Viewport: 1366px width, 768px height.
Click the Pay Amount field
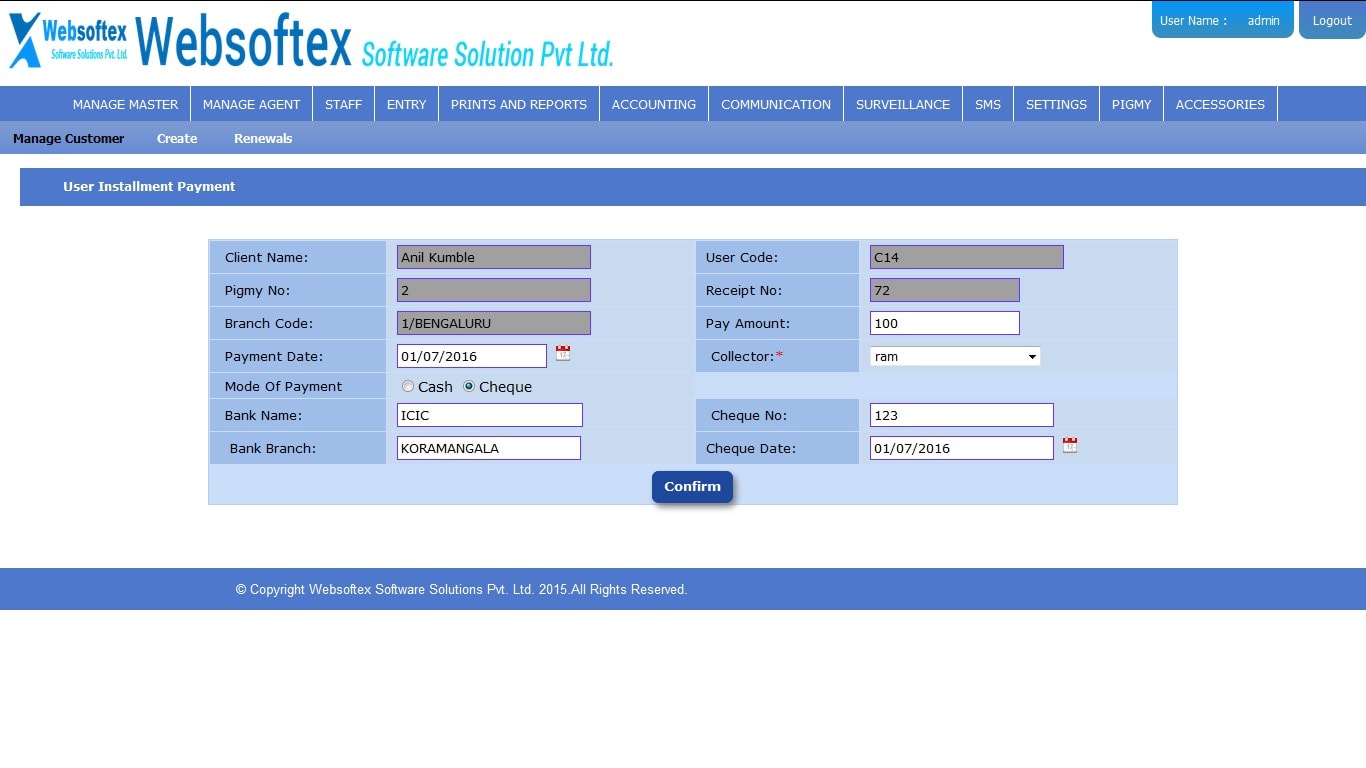pyautogui.click(x=944, y=323)
